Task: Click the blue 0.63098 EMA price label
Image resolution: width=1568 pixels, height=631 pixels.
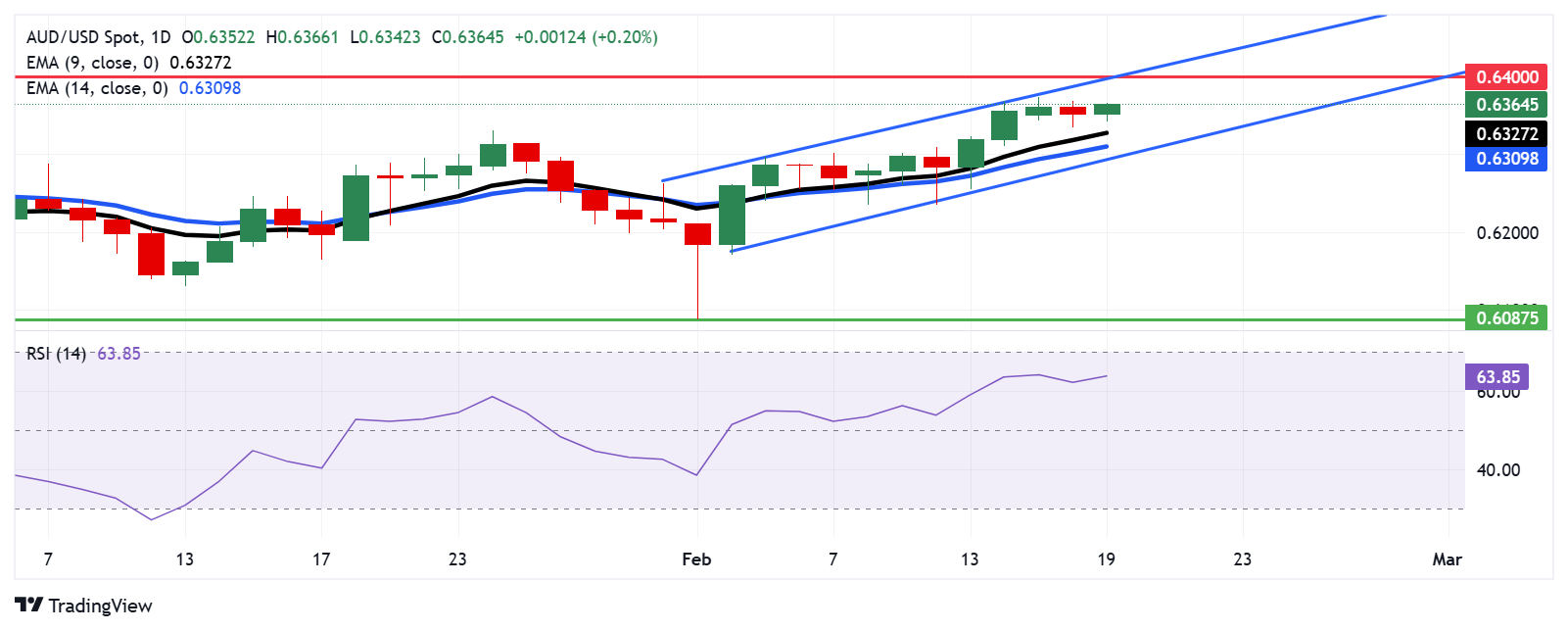Action: 1506,158
